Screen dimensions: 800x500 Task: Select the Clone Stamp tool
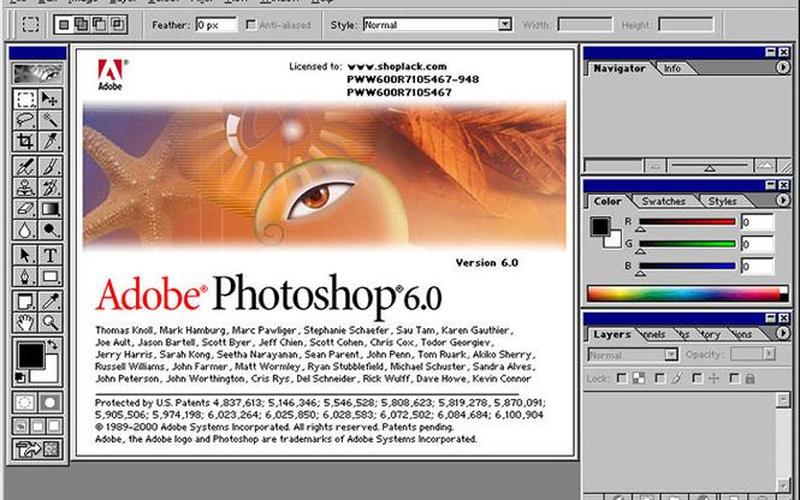[24, 188]
